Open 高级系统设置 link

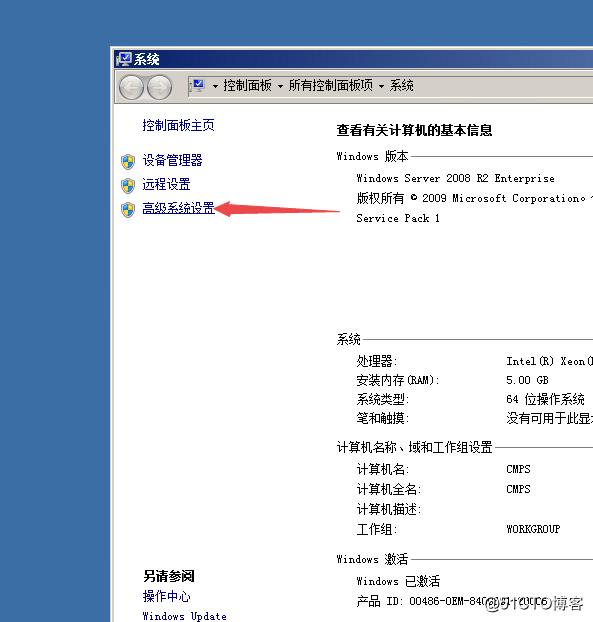tap(178, 208)
